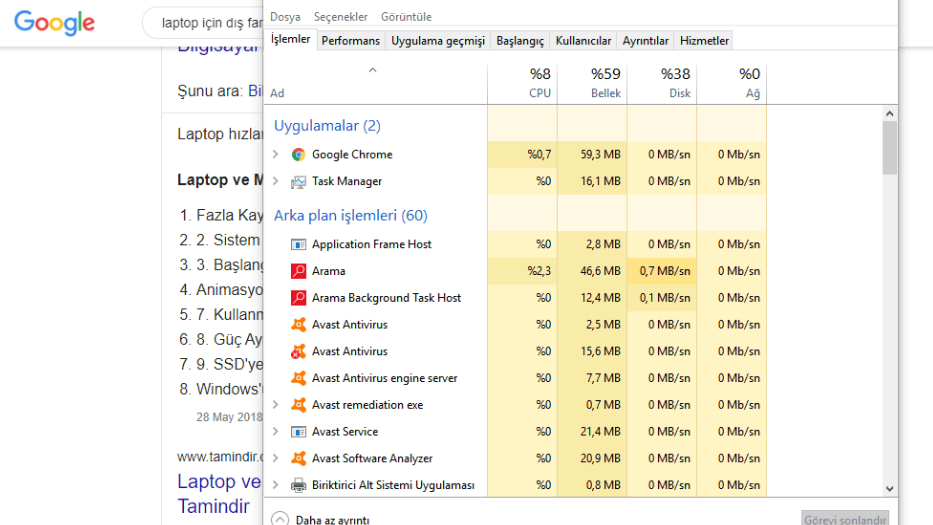Viewport: 933px width, 525px height.
Task: Expand the Avast Software Analyzer row
Action: tap(275, 458)
